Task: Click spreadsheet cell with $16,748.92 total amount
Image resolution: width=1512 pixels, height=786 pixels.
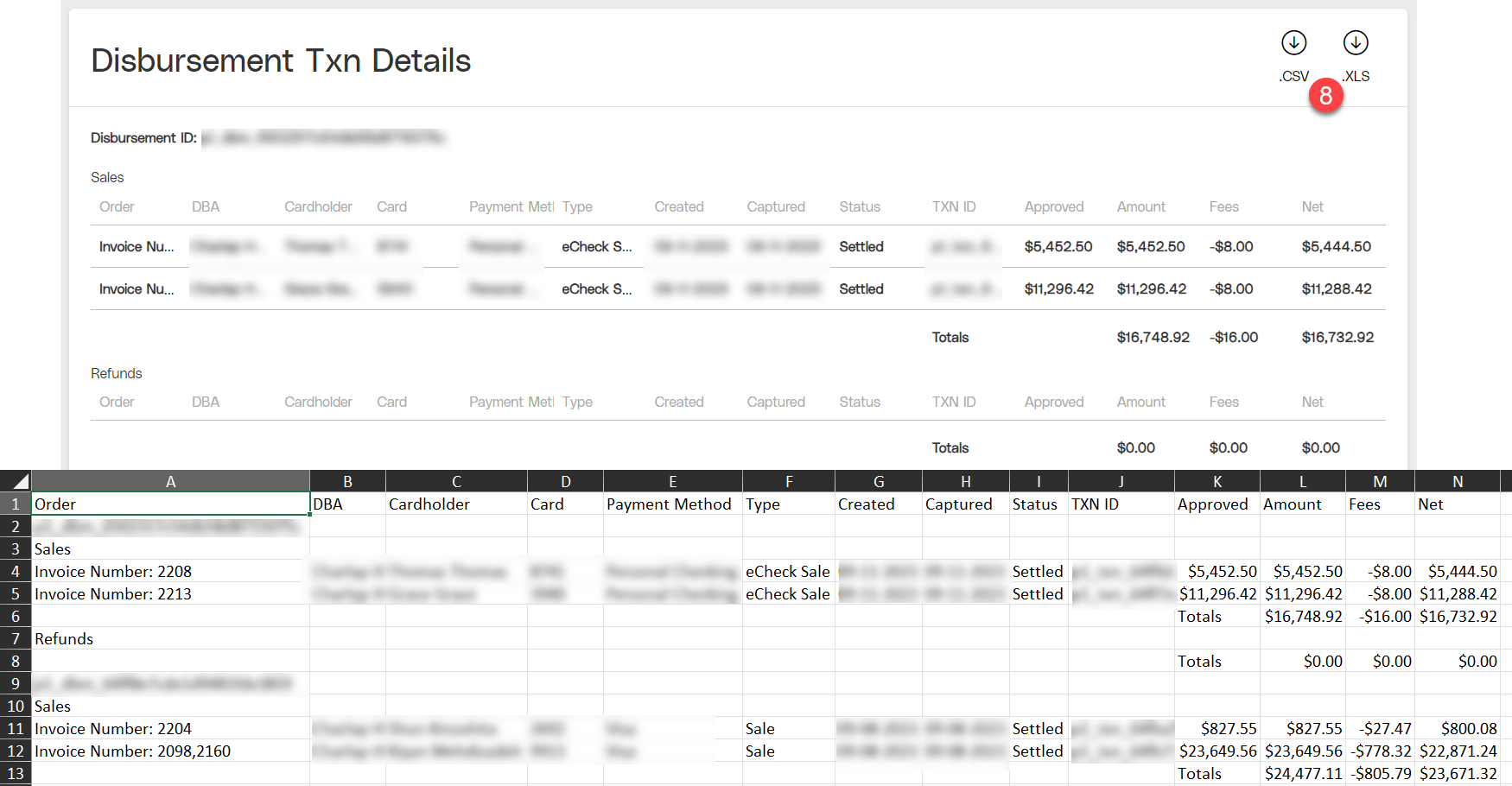Action: [1303, 616]
